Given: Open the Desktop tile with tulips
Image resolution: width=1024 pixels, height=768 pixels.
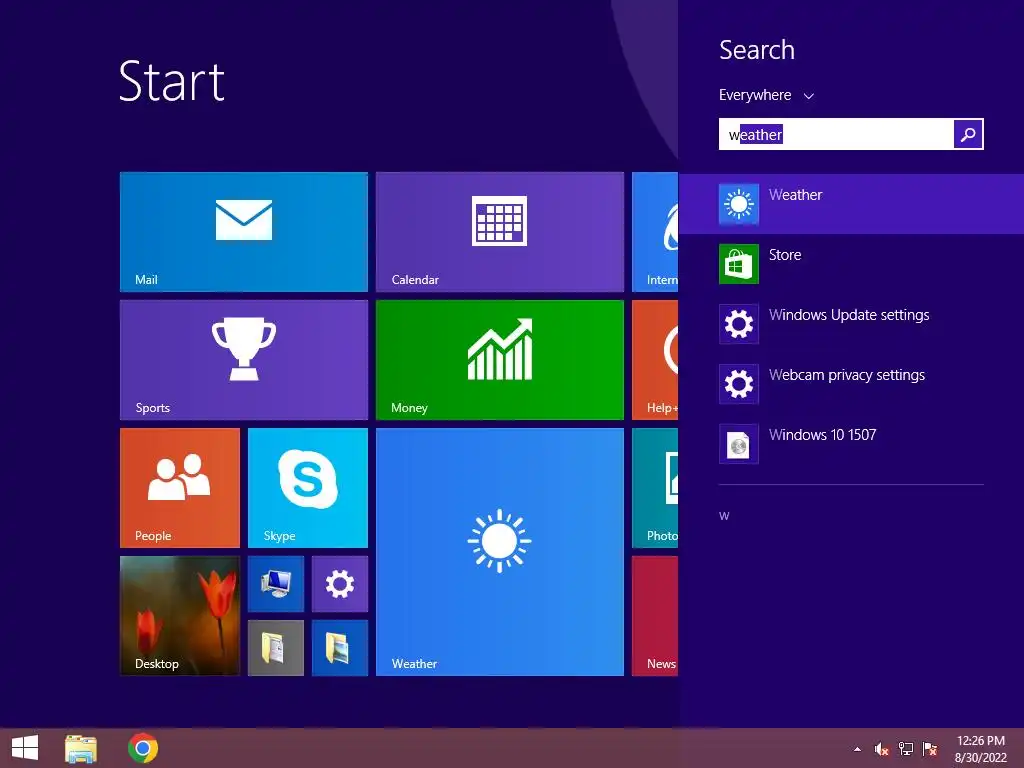Looking at the screenshot, I should 180,616.
